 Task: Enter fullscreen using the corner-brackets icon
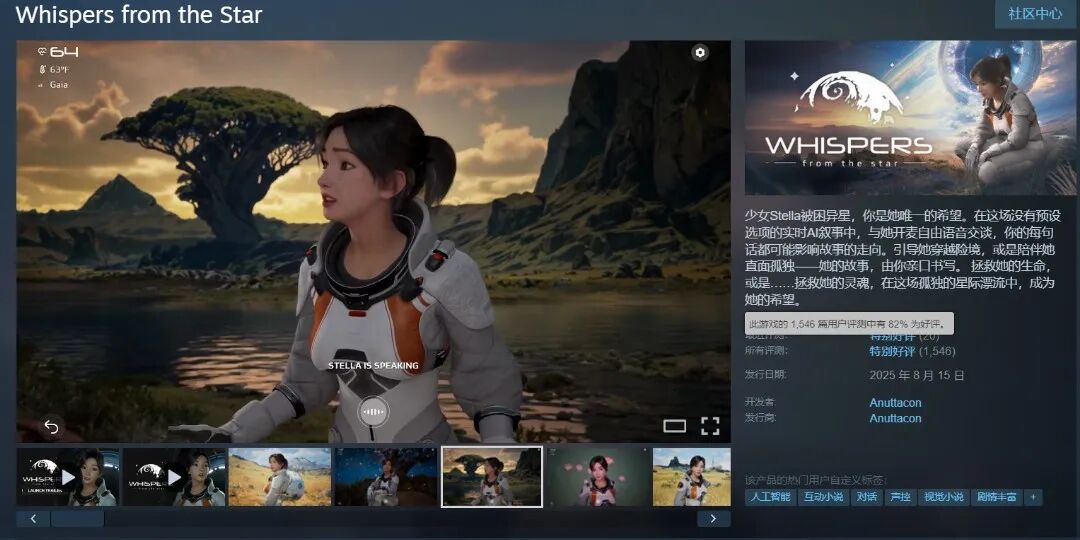click(710, 426)
